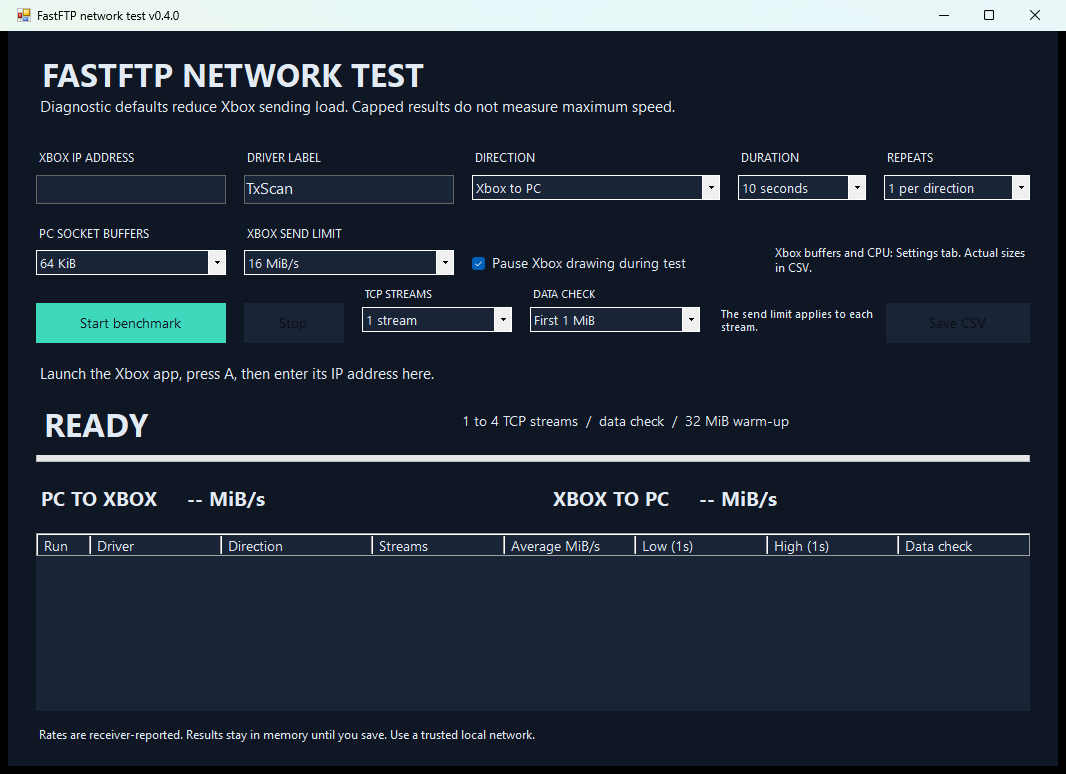Click the Save CSV button
Viewport: 1066px width, 774px height.
(957, 323)
